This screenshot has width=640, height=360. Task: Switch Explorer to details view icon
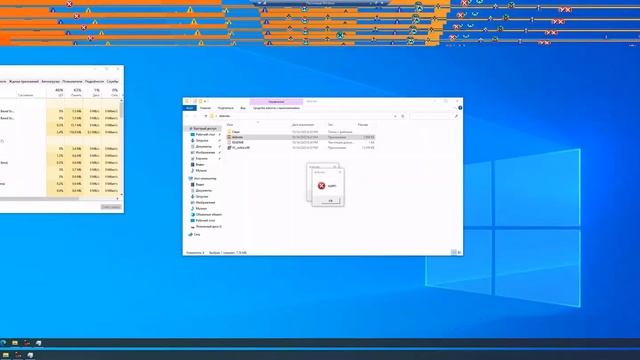pos(453,253)
